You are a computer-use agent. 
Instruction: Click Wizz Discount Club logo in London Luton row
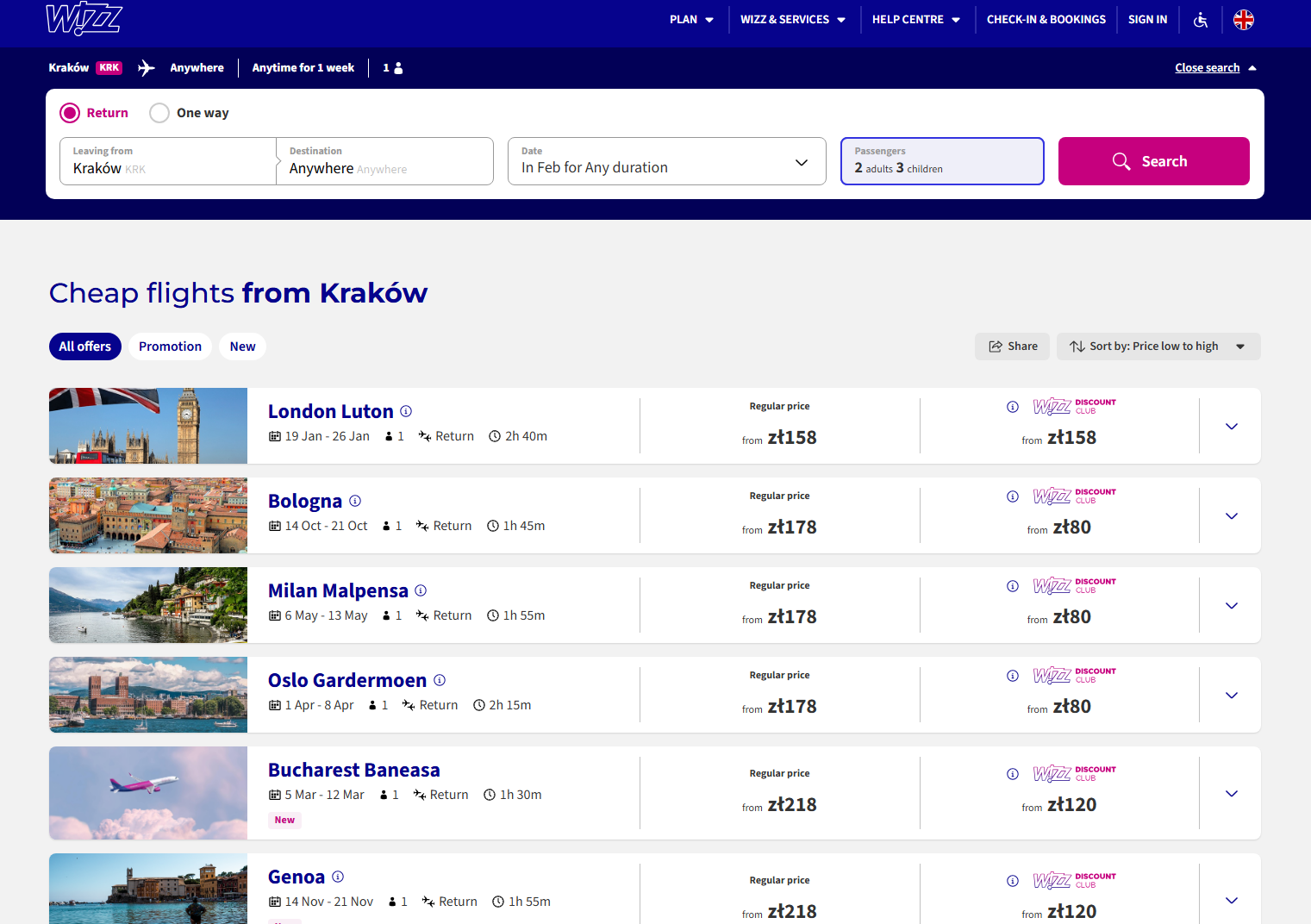pyautogui.click(x=1075, y=407)
